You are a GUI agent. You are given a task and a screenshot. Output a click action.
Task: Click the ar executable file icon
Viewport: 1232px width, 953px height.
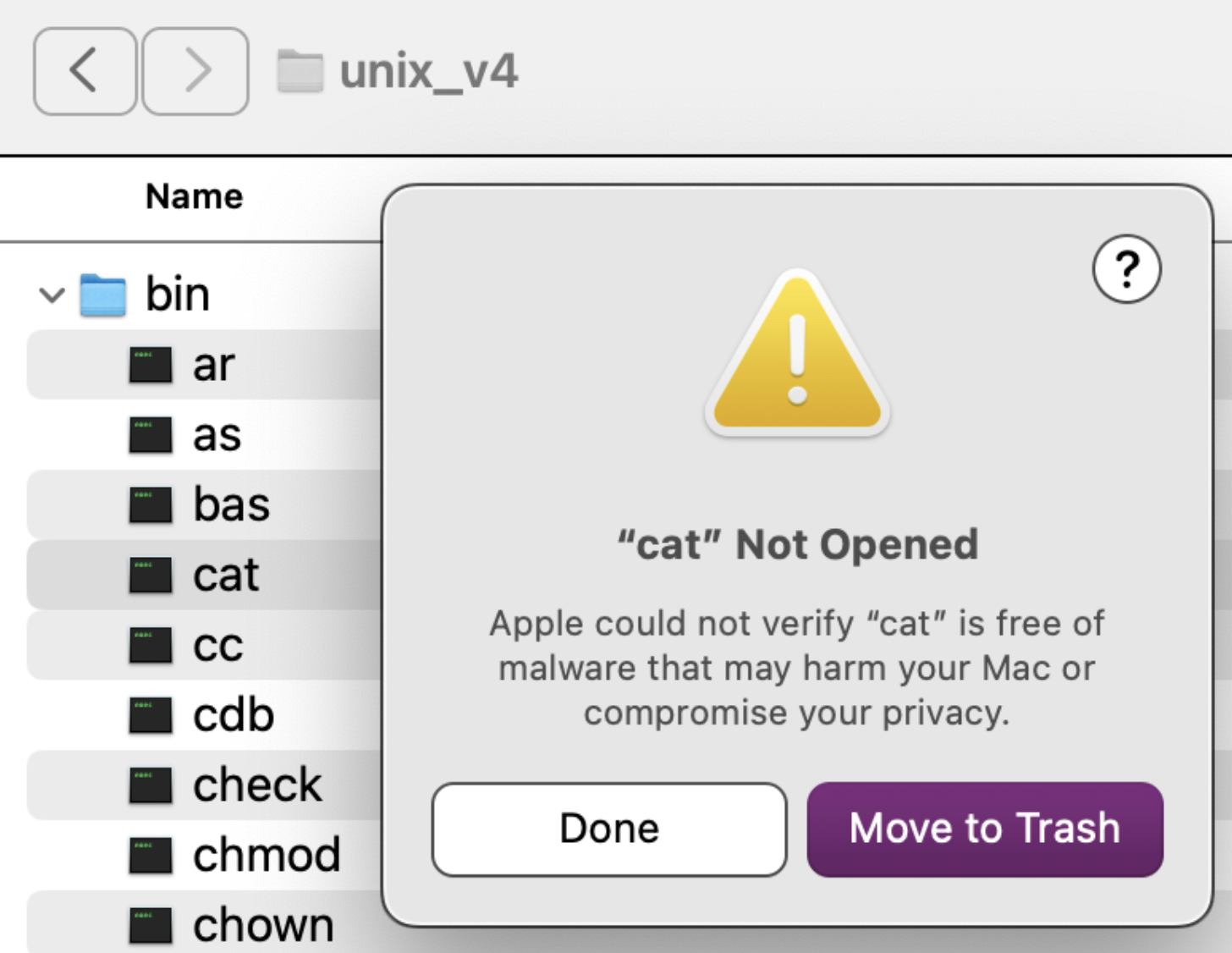[151, 366]
